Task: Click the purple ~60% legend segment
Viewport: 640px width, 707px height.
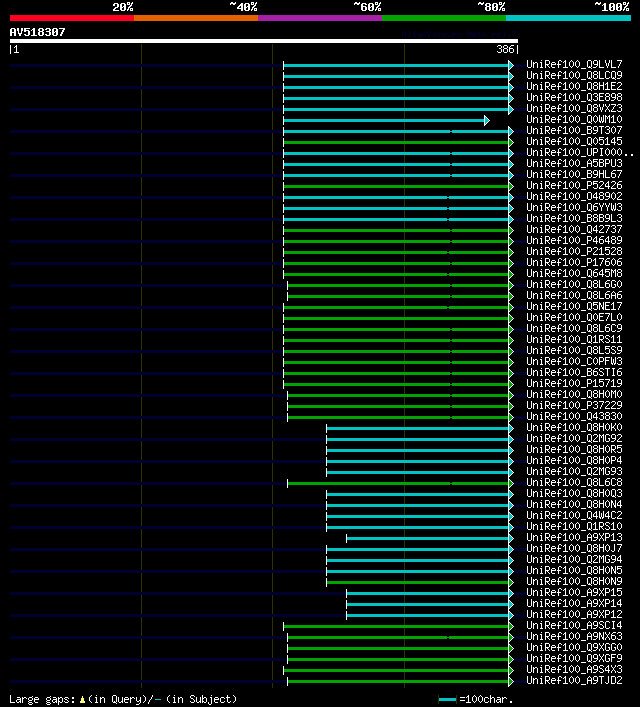Action: pos(320,18)
